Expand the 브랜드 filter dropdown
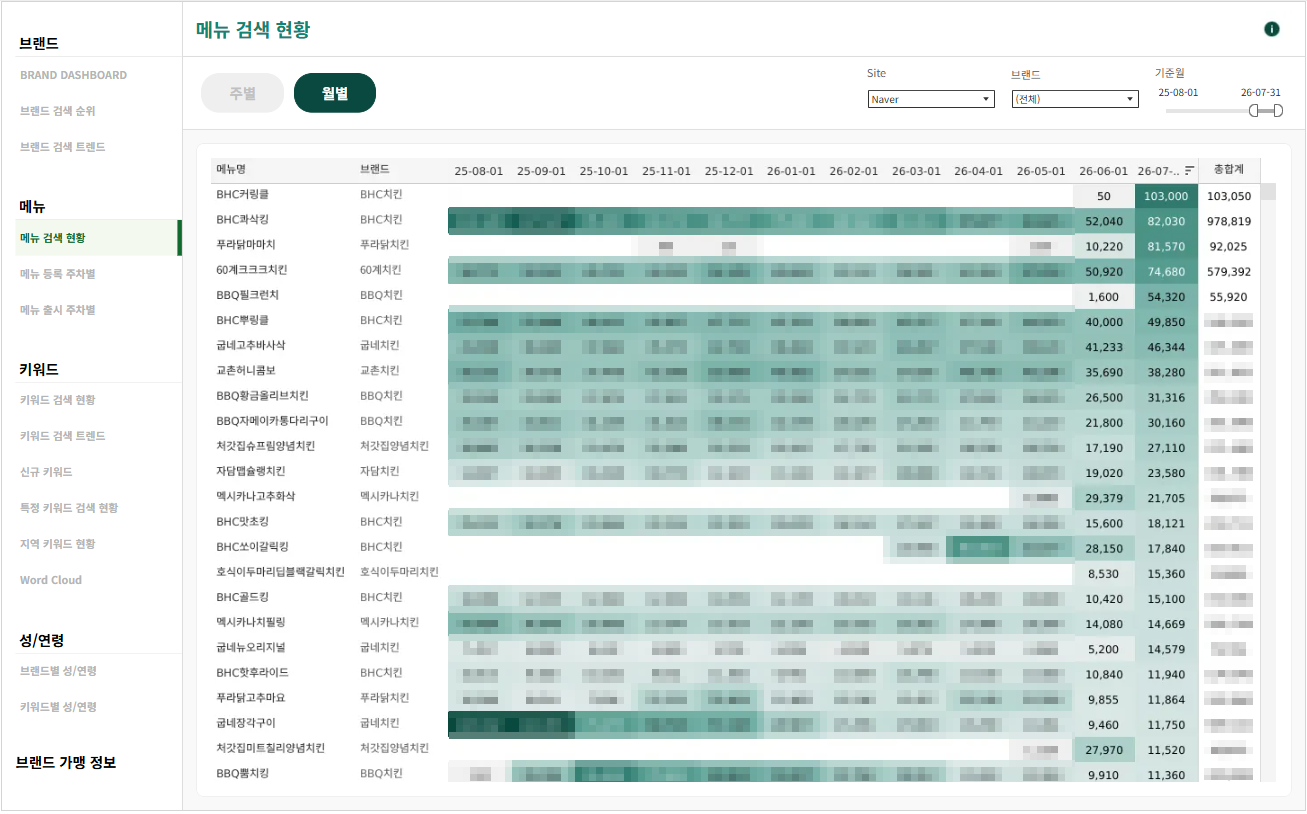This screenshot has height=814, width=1307. [1075, 99]
